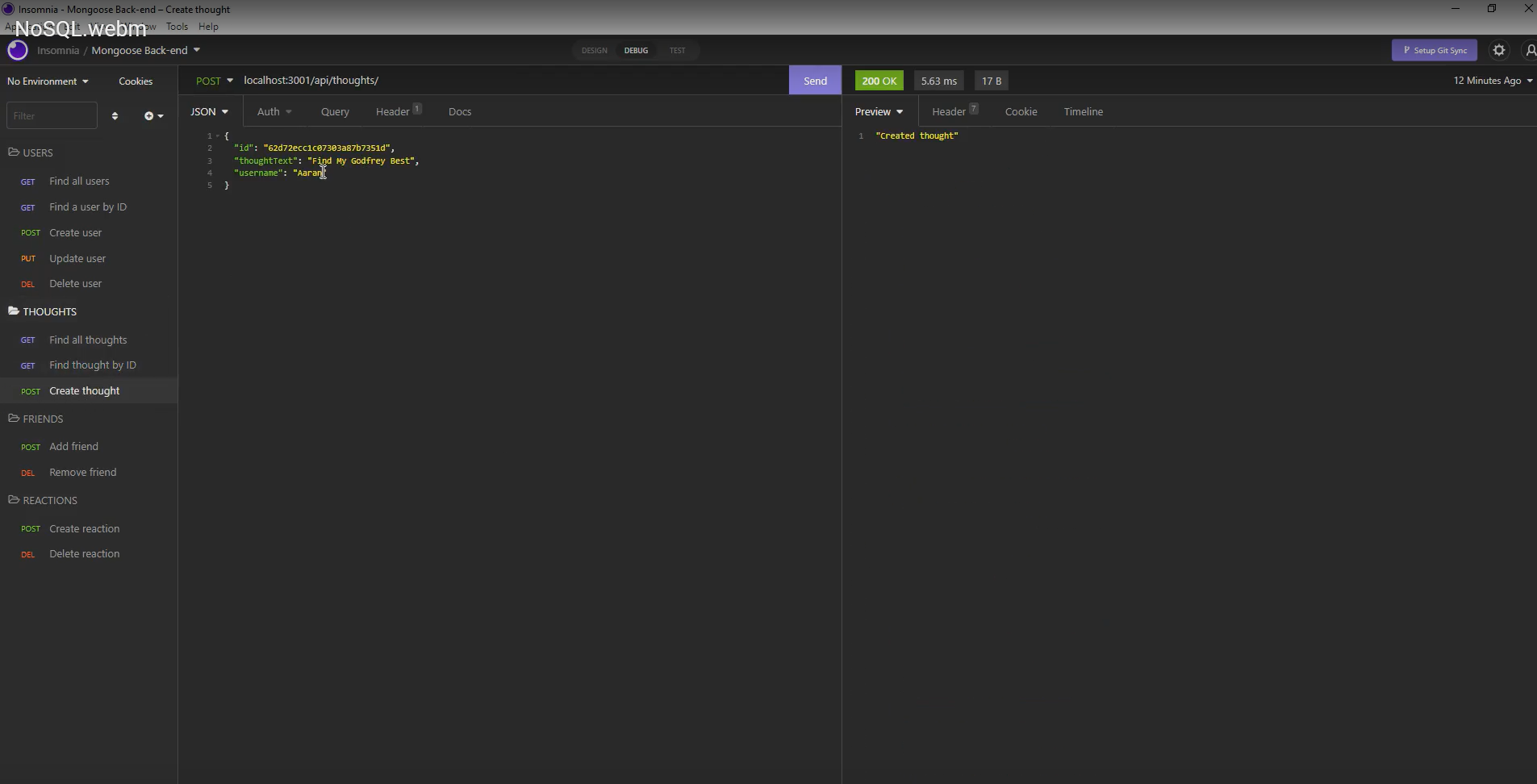
Task: Collapse the THOUGHTS folder
Action: coord(42,311)
